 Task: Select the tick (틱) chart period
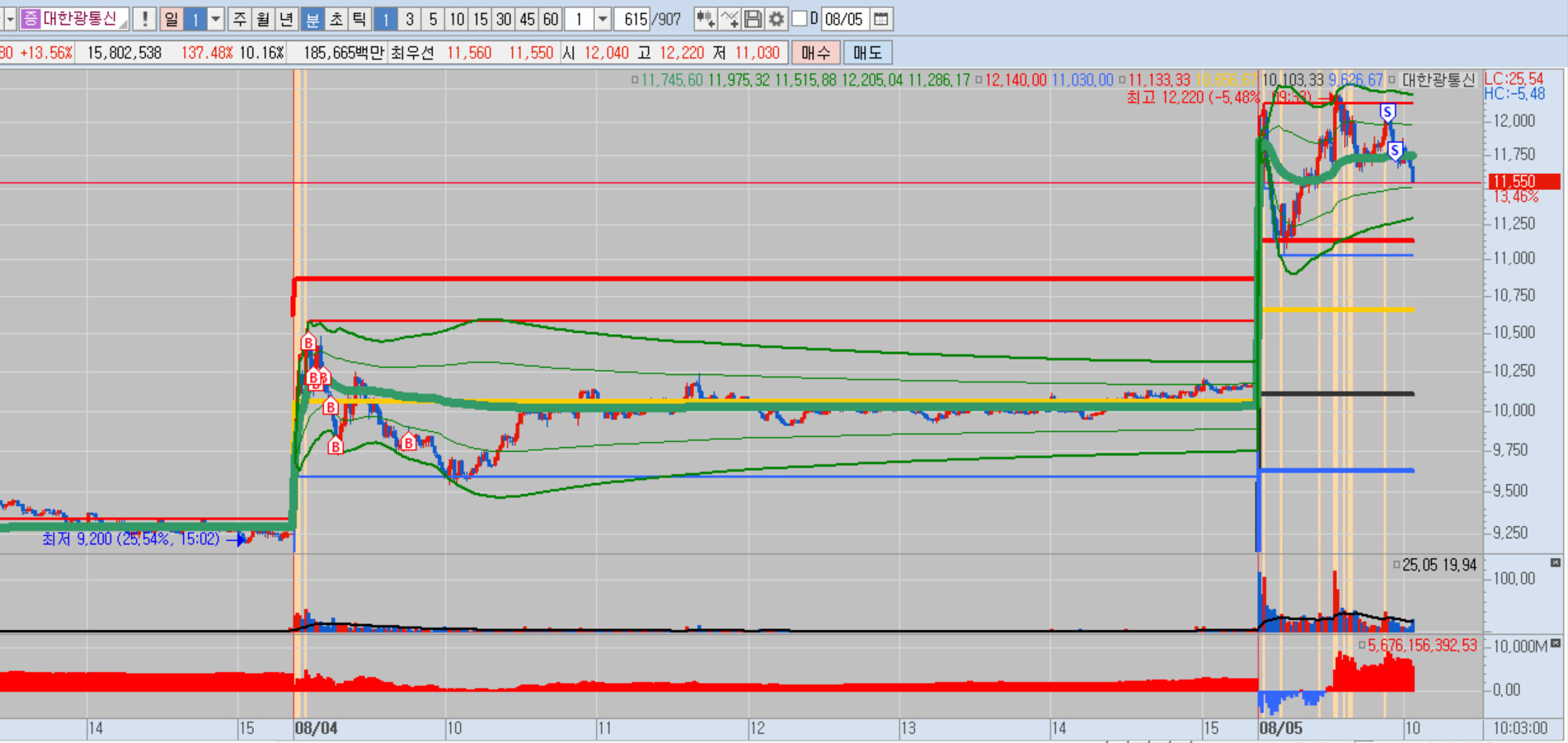point(359,18)
